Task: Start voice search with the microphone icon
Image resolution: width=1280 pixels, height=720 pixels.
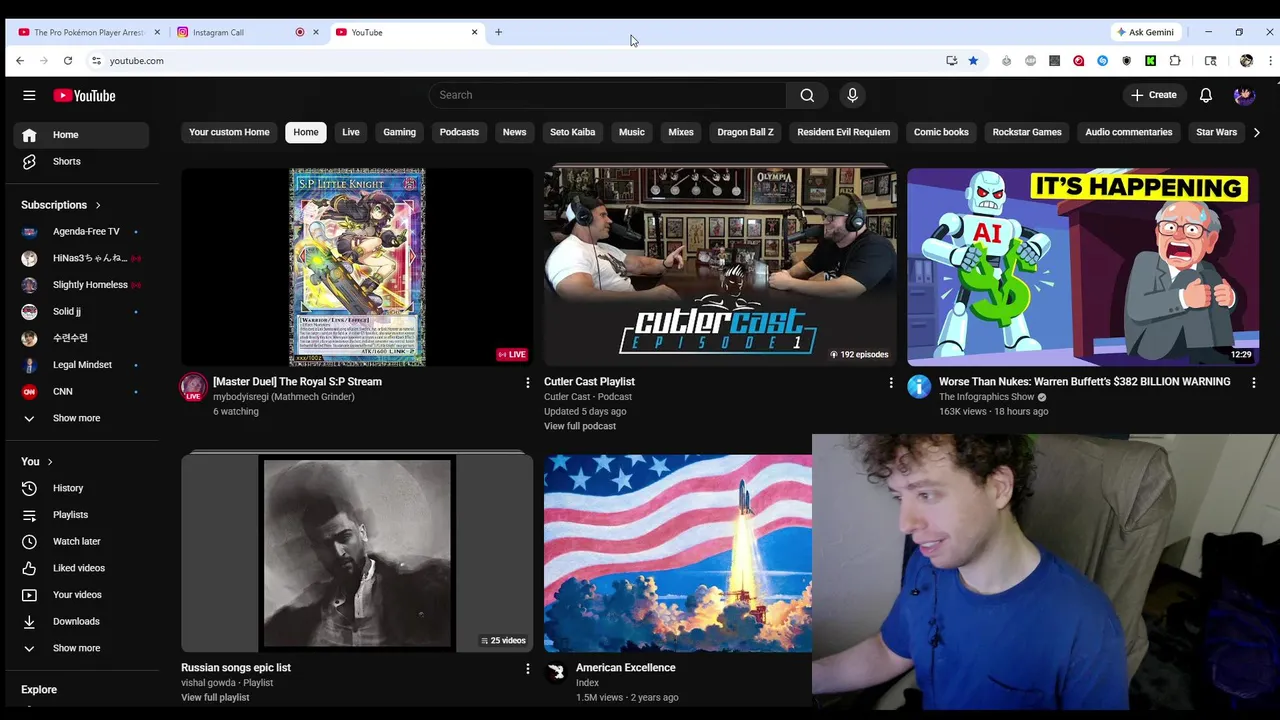Action: pos(852,95)
